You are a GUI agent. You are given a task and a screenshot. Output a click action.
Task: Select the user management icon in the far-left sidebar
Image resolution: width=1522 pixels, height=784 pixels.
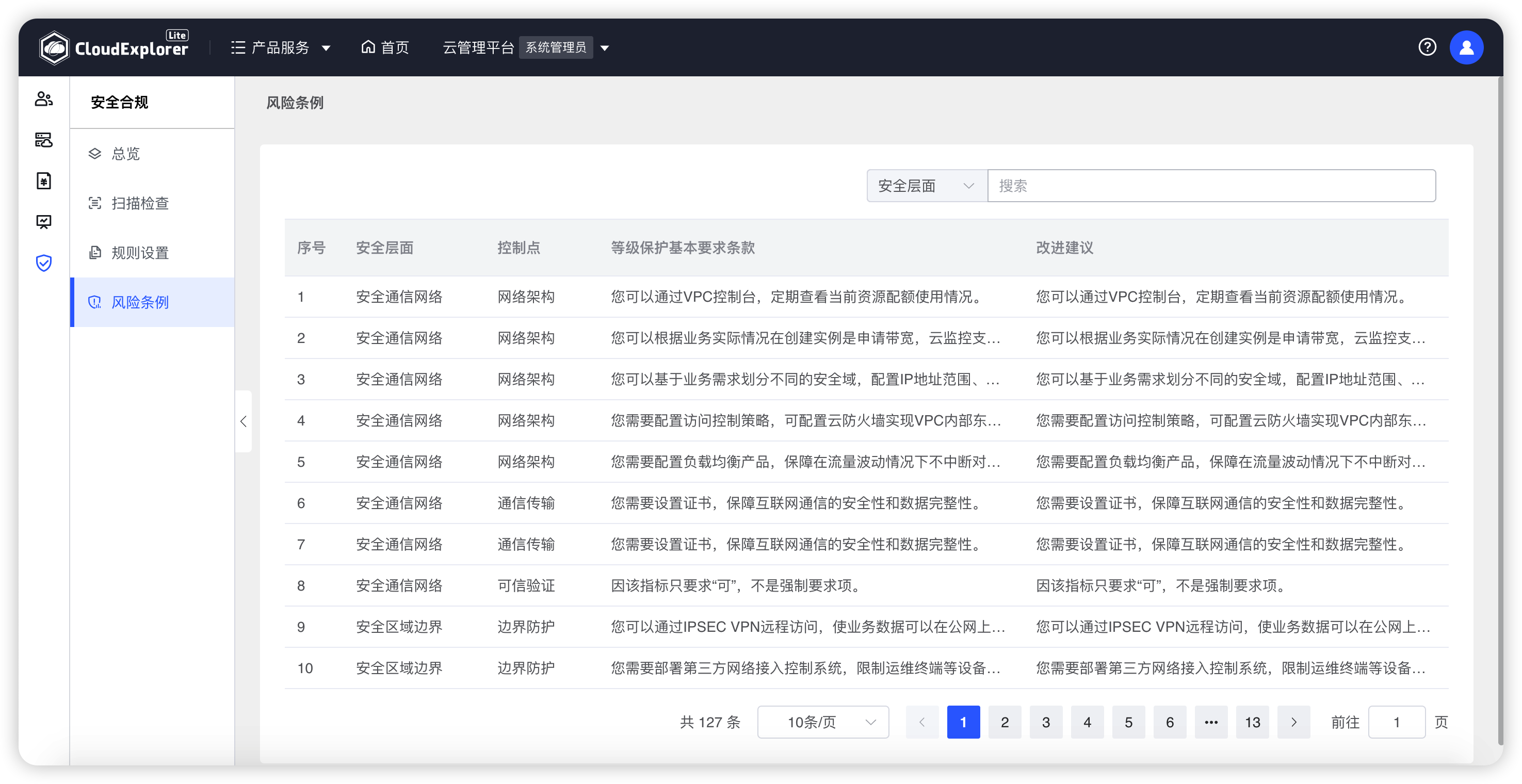click(44, 99)
